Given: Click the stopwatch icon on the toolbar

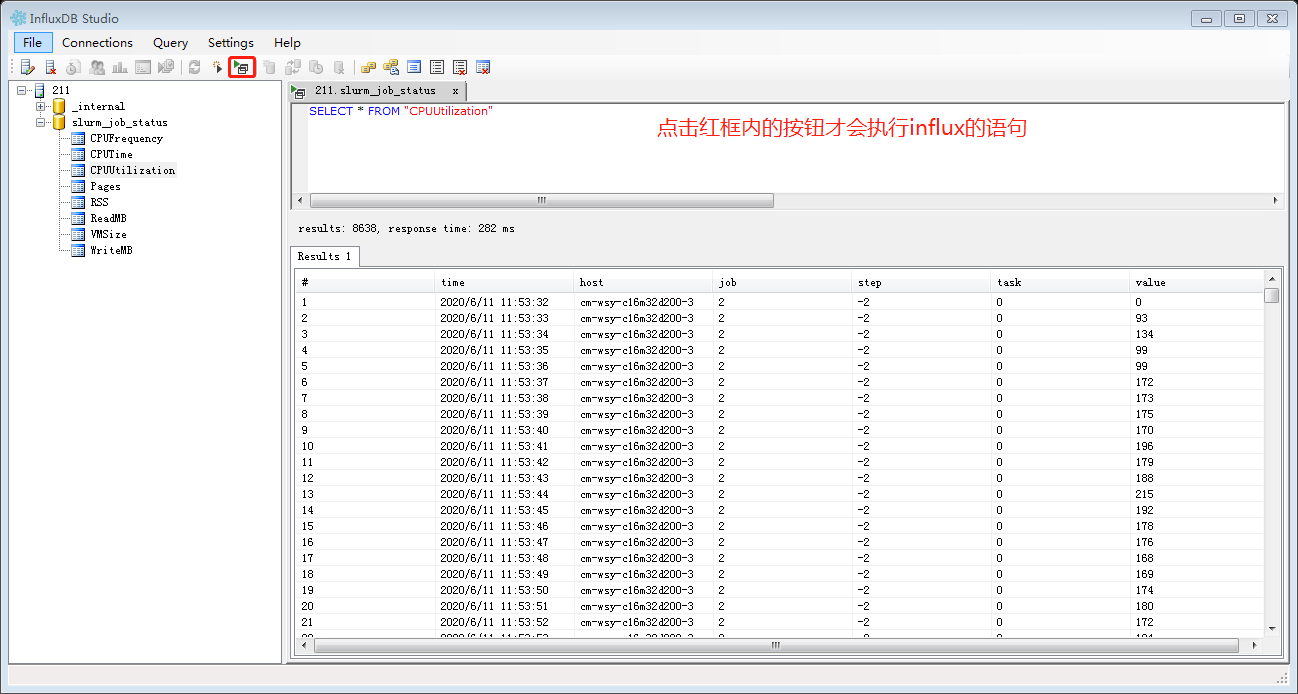Looking at the screenshot, I should tap(70, 67).
